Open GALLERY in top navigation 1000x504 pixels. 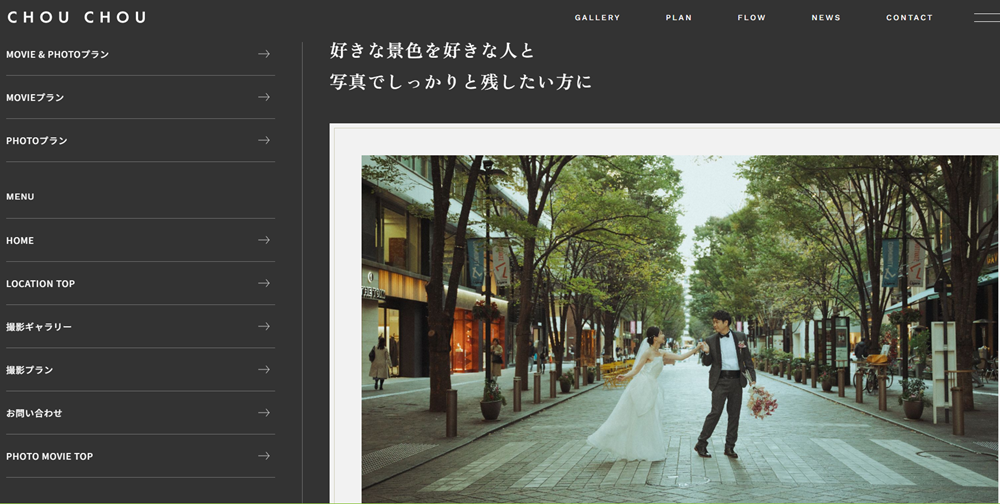(597, 18)
